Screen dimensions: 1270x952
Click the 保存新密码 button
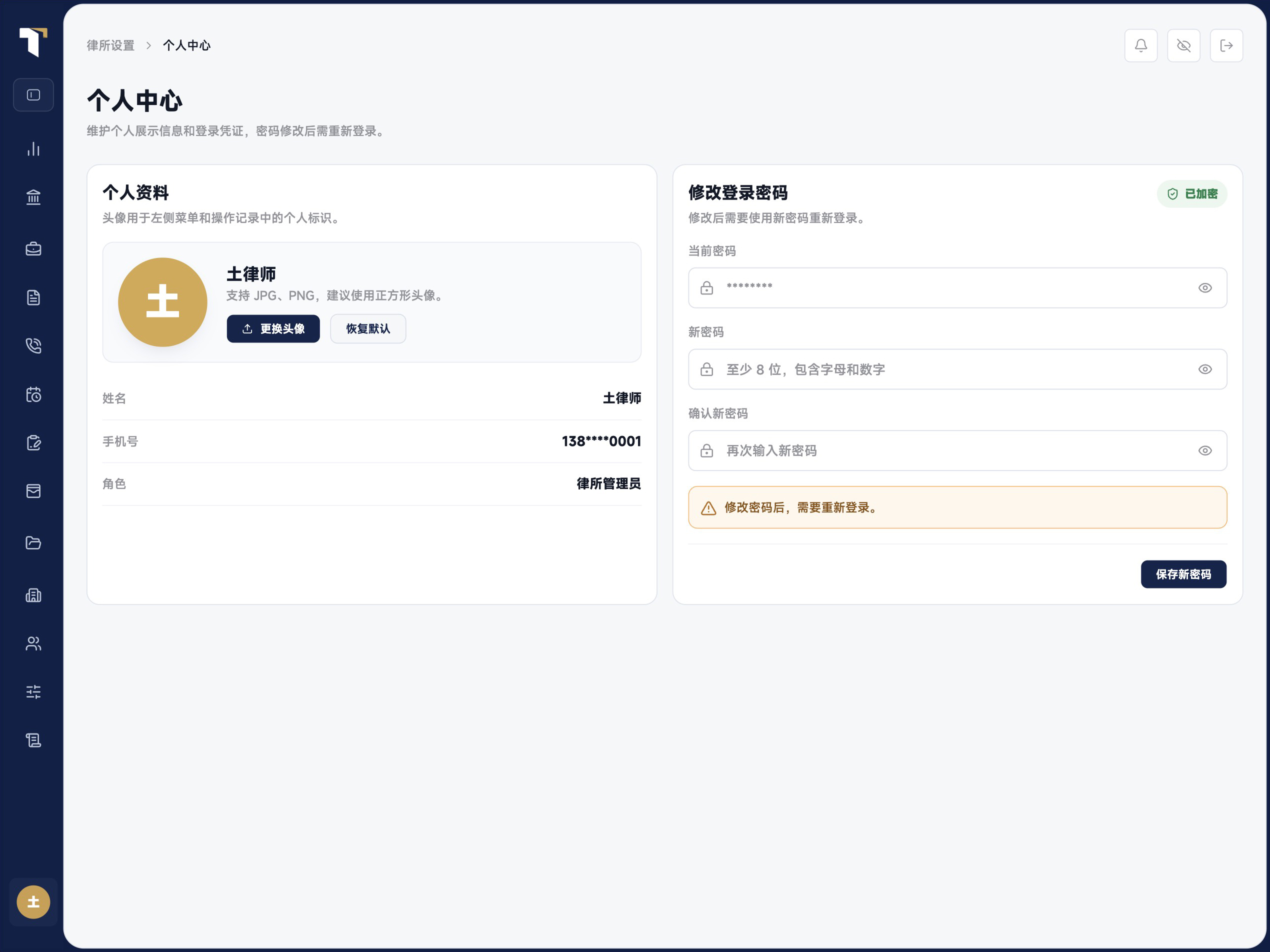tap(1183, 574)
